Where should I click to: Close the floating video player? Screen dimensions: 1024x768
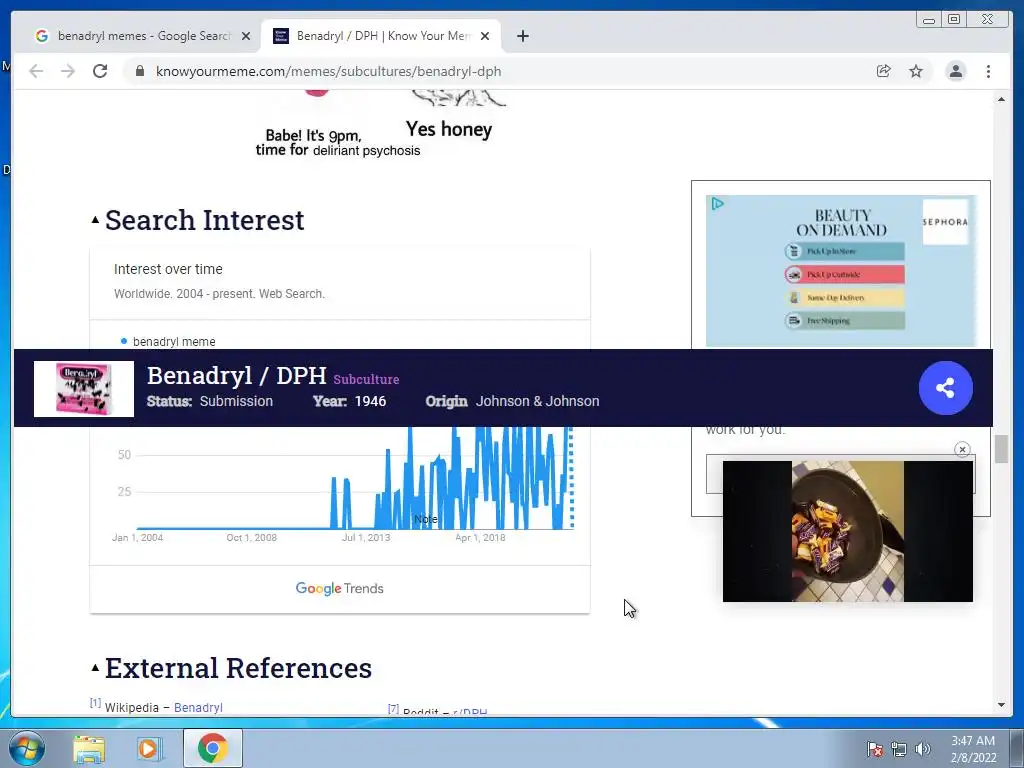pyautogui.click(x=962, y=449)
